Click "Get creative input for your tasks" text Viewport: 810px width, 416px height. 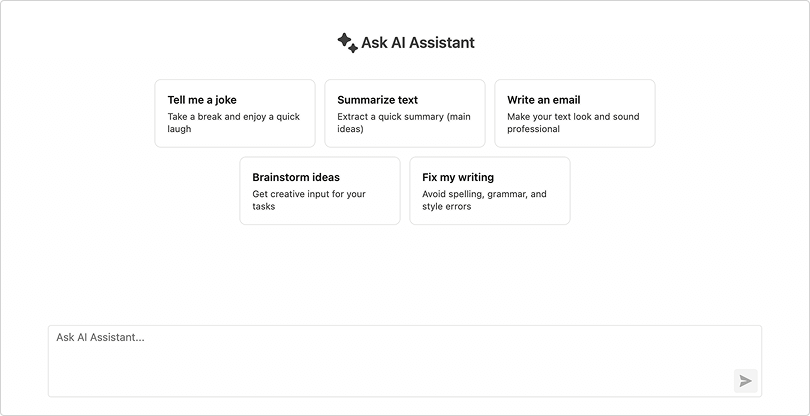tap(309, 200)
